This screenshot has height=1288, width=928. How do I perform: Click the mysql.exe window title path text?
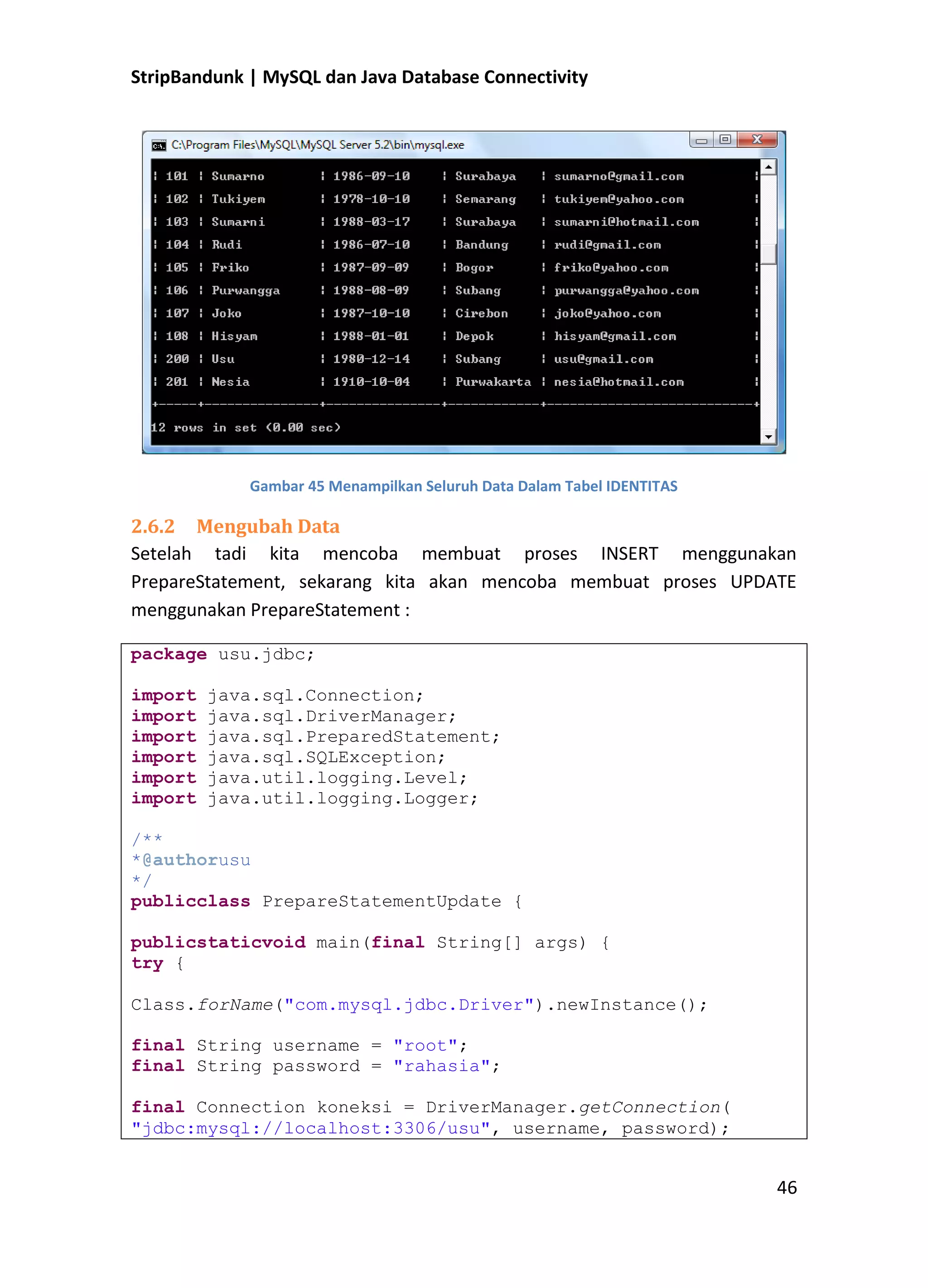317,145
